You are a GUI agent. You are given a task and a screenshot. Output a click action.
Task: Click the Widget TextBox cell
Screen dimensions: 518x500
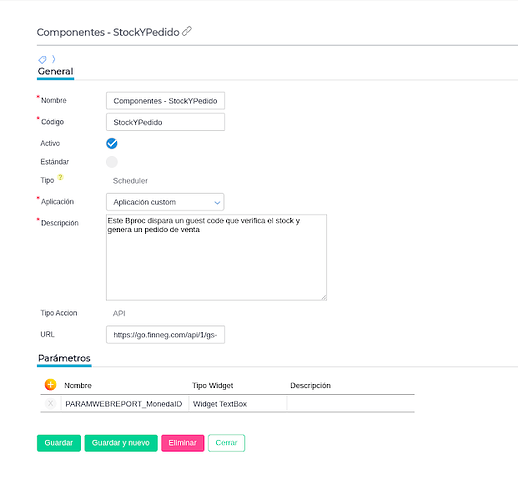[x=237, y=404]
